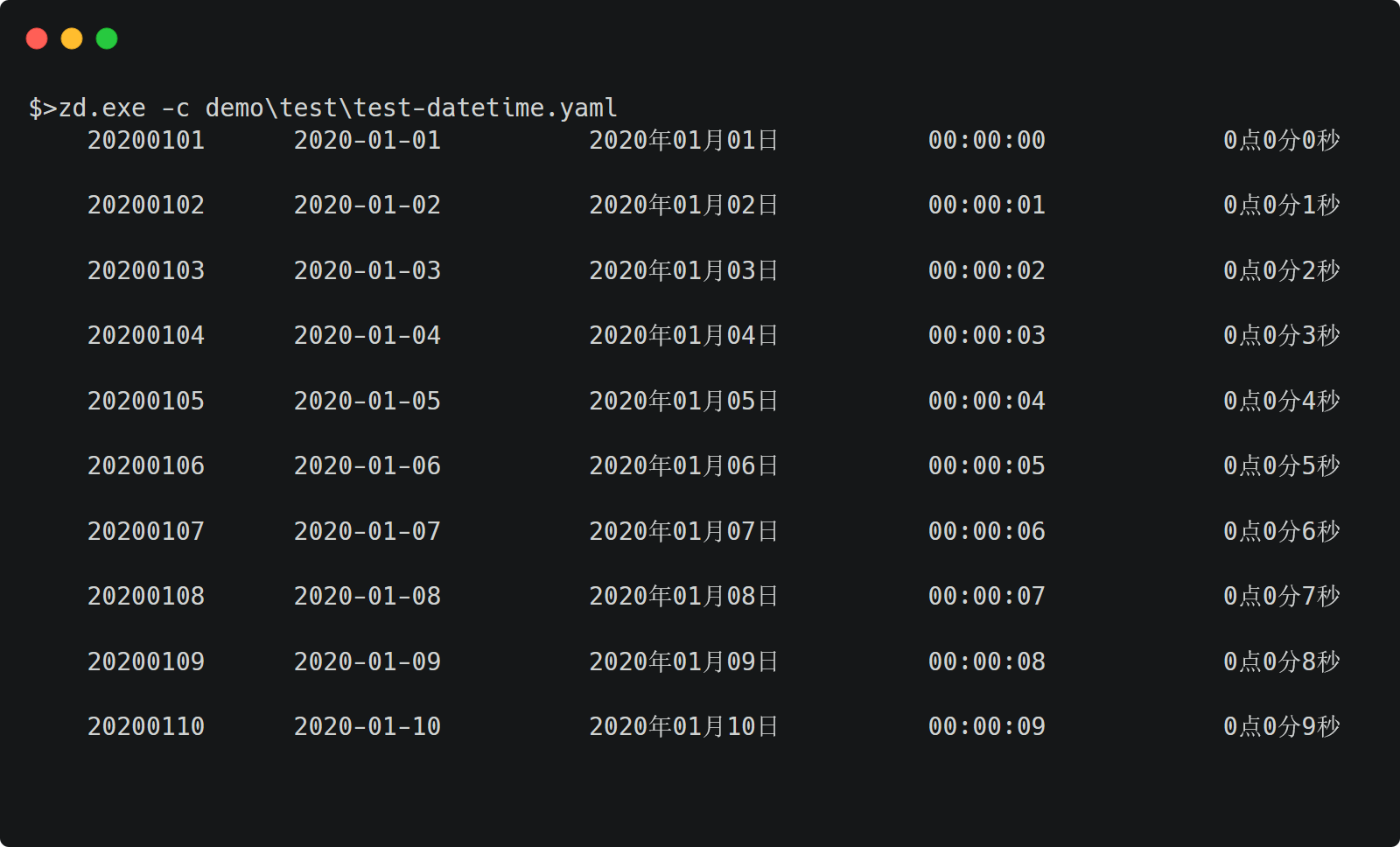The image size is (1400, 847).
Task: Select the value 20200104
Action: pyautogui.click(x=146, y=335)
